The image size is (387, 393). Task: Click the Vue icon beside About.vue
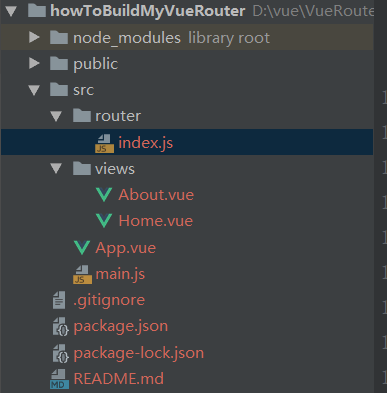pyautogui.click(x=104, y=195)
